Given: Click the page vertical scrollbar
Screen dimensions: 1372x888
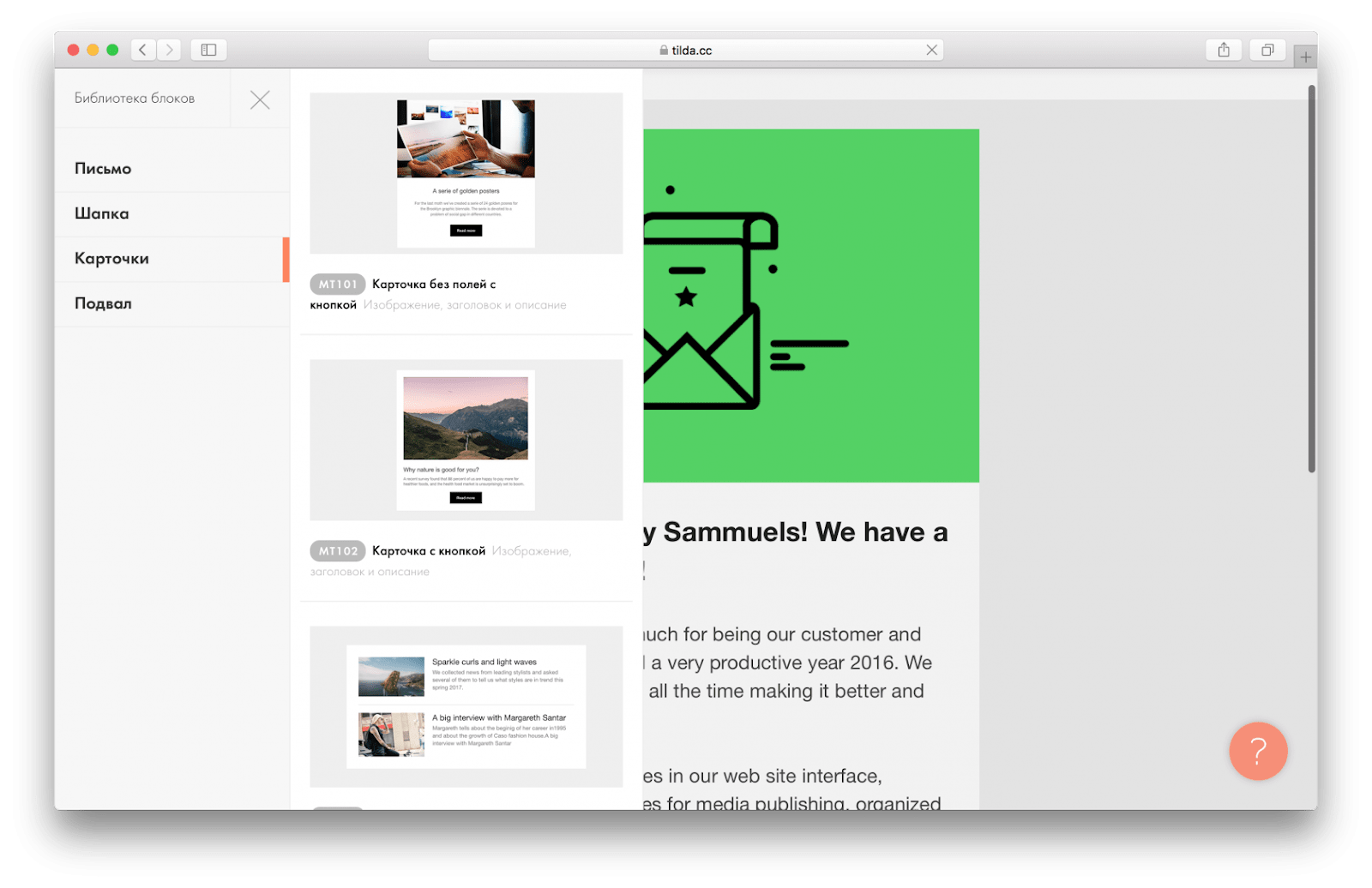Looking at the screenshot, I should click(x=1311, y=279).
